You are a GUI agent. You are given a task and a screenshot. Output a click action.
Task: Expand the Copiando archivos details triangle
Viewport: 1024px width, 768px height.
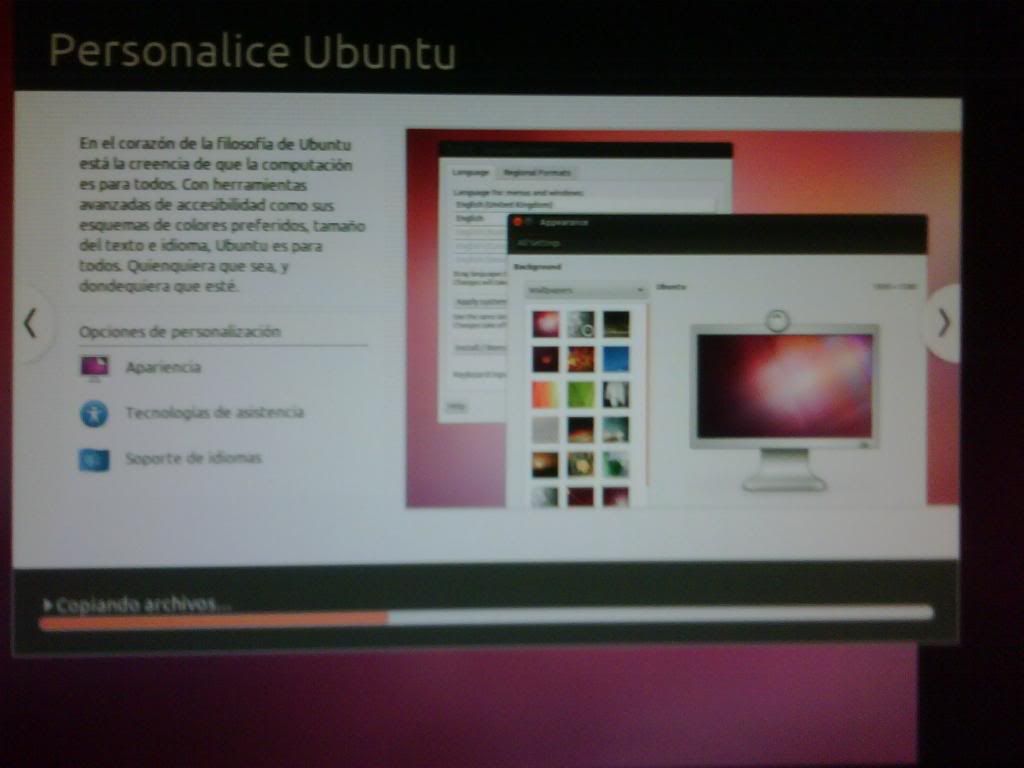coord(47,605)
